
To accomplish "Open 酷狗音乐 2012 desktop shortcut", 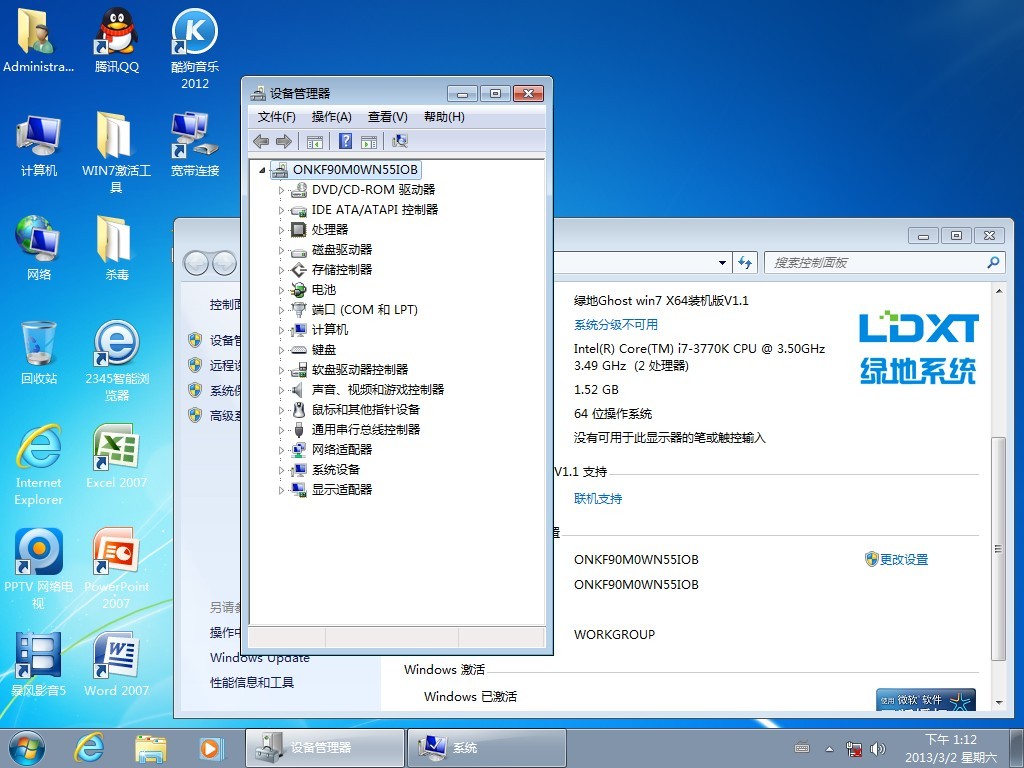I will point(195,48).
